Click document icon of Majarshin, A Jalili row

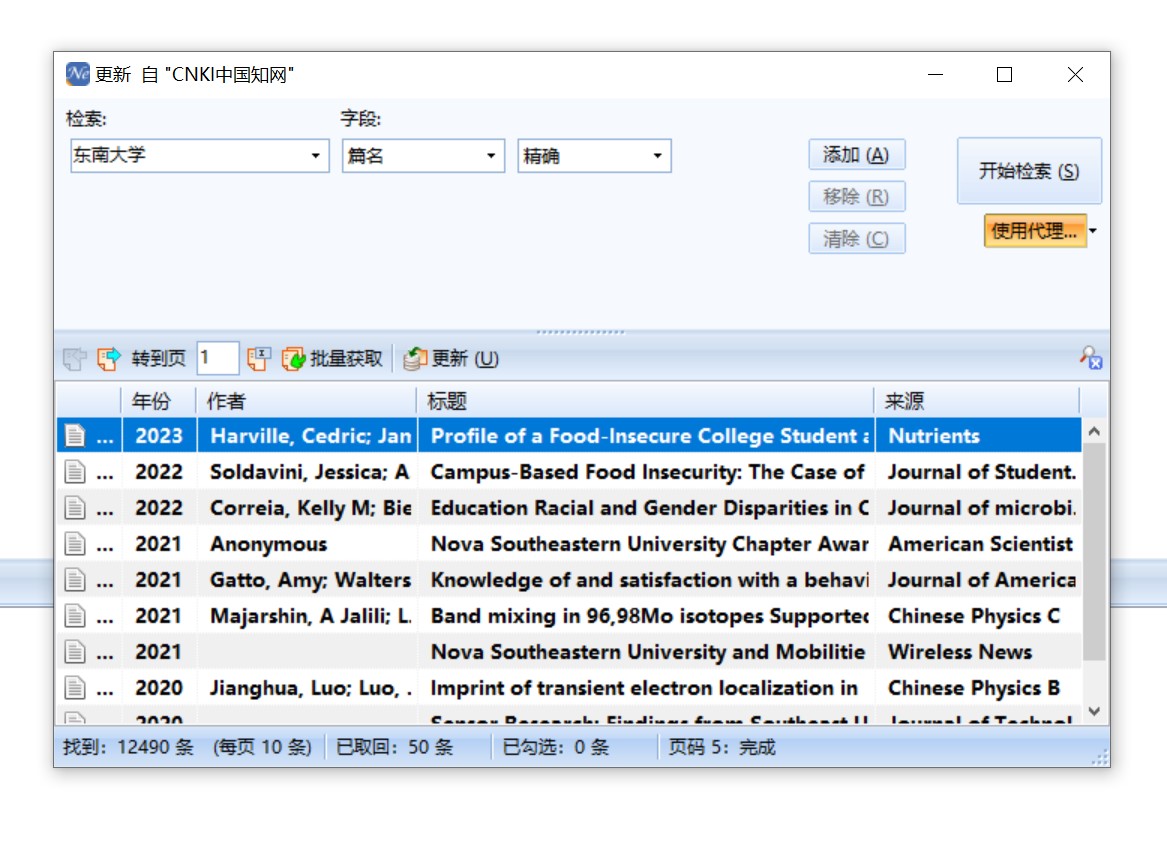pyautogui.click(x=74, y=616)
